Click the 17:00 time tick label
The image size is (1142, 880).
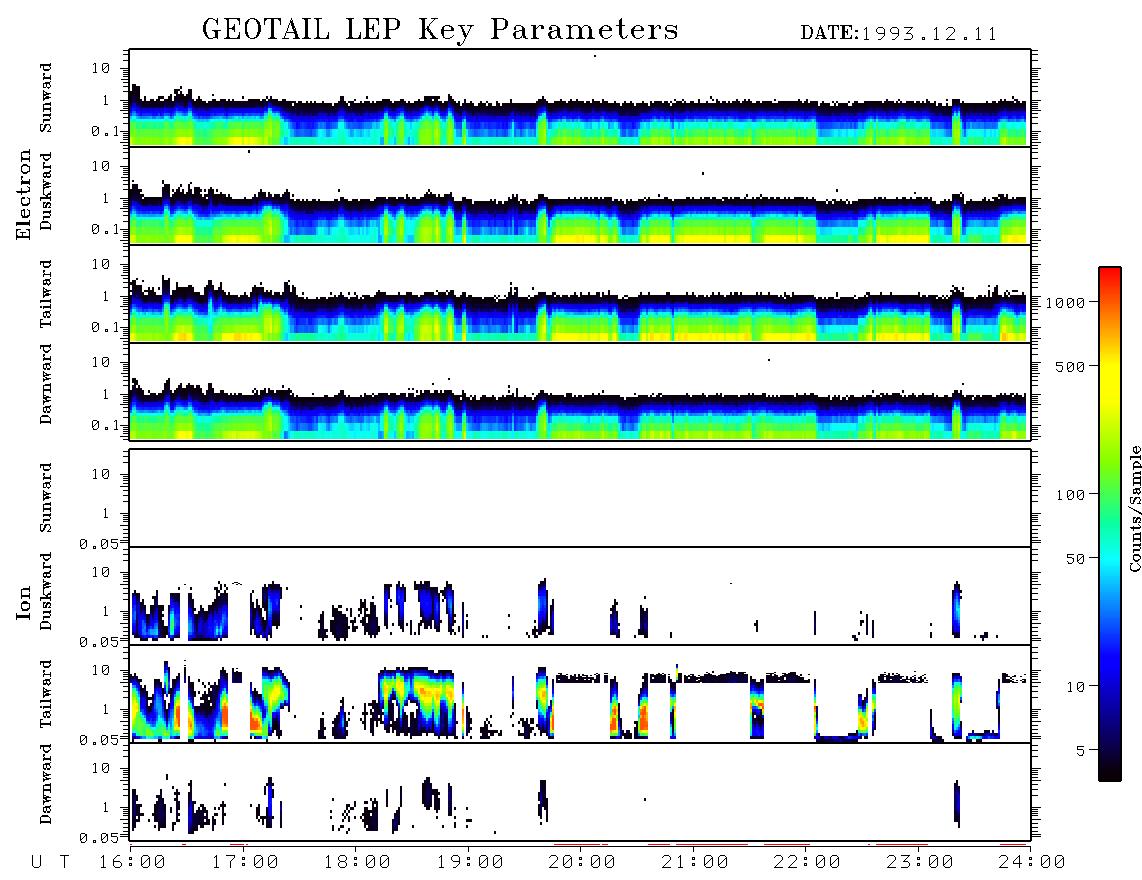point(245,862)
